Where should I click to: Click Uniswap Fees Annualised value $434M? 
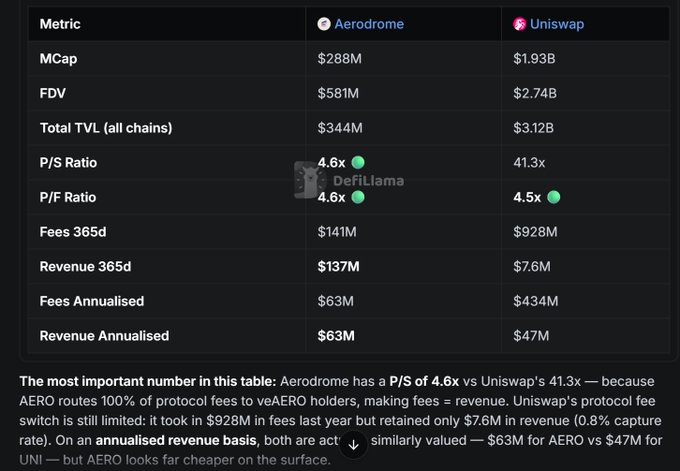[536, 301]
